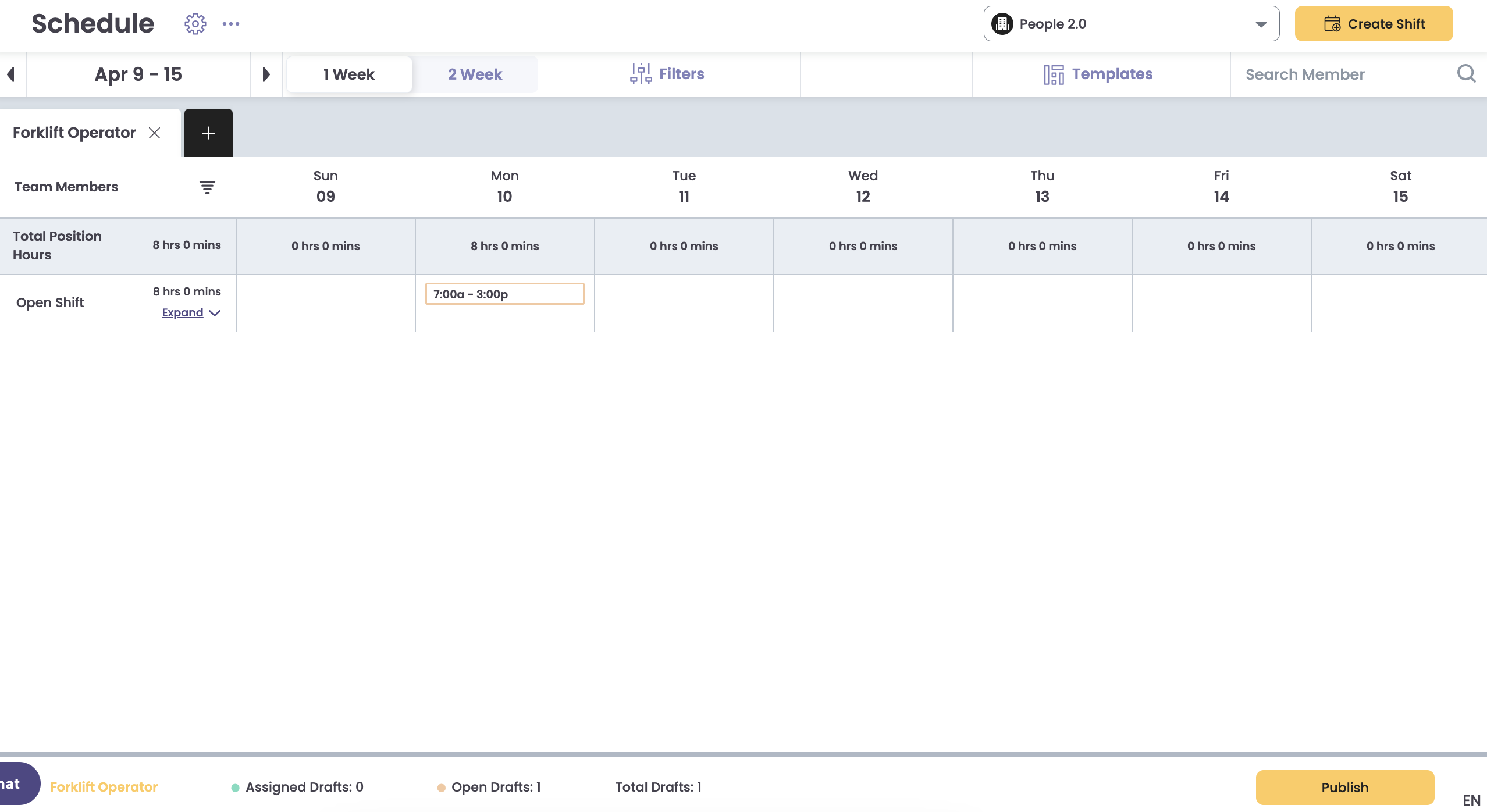Image resolution: width=1487 pixels, height=812 pixels.
Task: Open the three-dots more options menu
Action: click(x=231, y=24)
